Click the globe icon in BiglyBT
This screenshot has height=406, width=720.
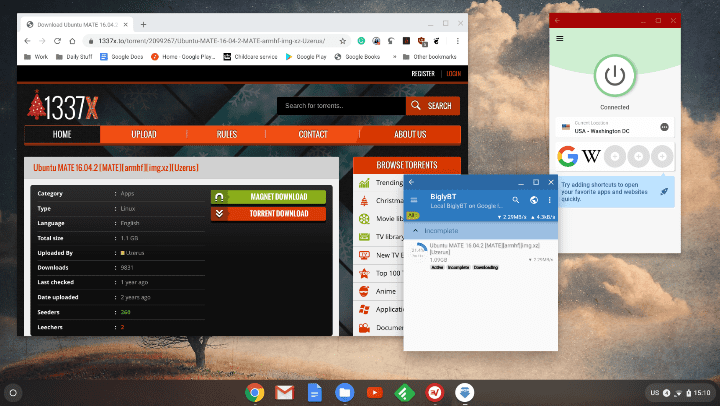click(533, 200)
